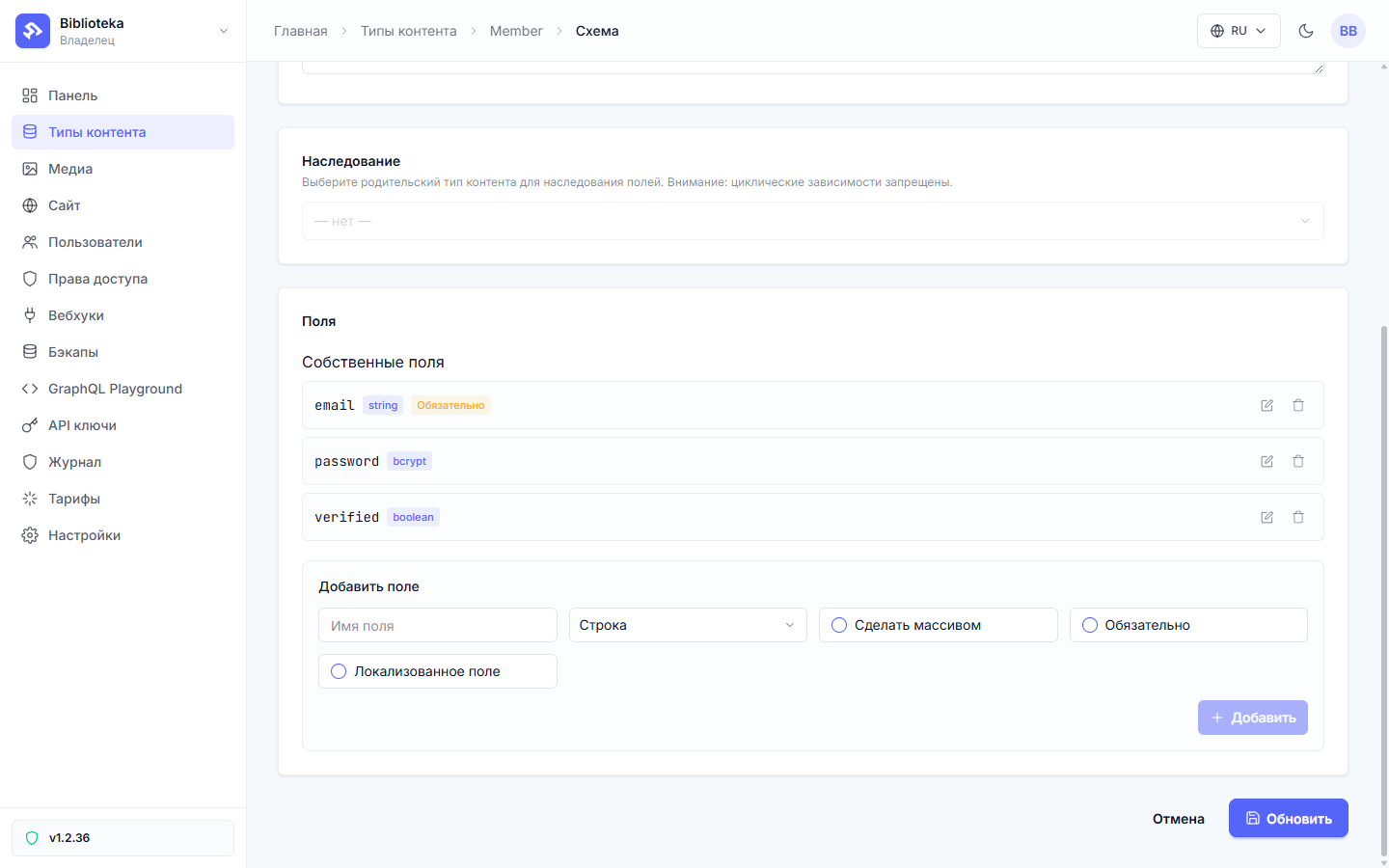Click the Права доступа shield icon

click(x=30, y=279)
